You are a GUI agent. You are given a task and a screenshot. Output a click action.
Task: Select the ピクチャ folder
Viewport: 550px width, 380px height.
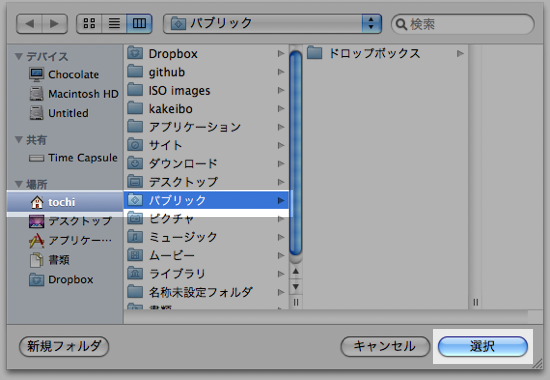click(x=206, y=219)
